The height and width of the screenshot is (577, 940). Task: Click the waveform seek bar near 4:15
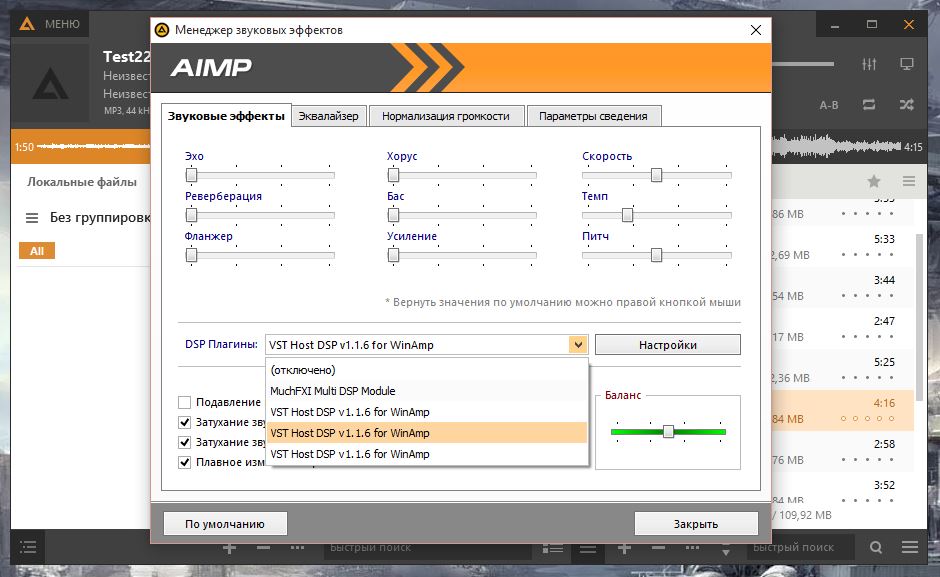click(836, 146)
